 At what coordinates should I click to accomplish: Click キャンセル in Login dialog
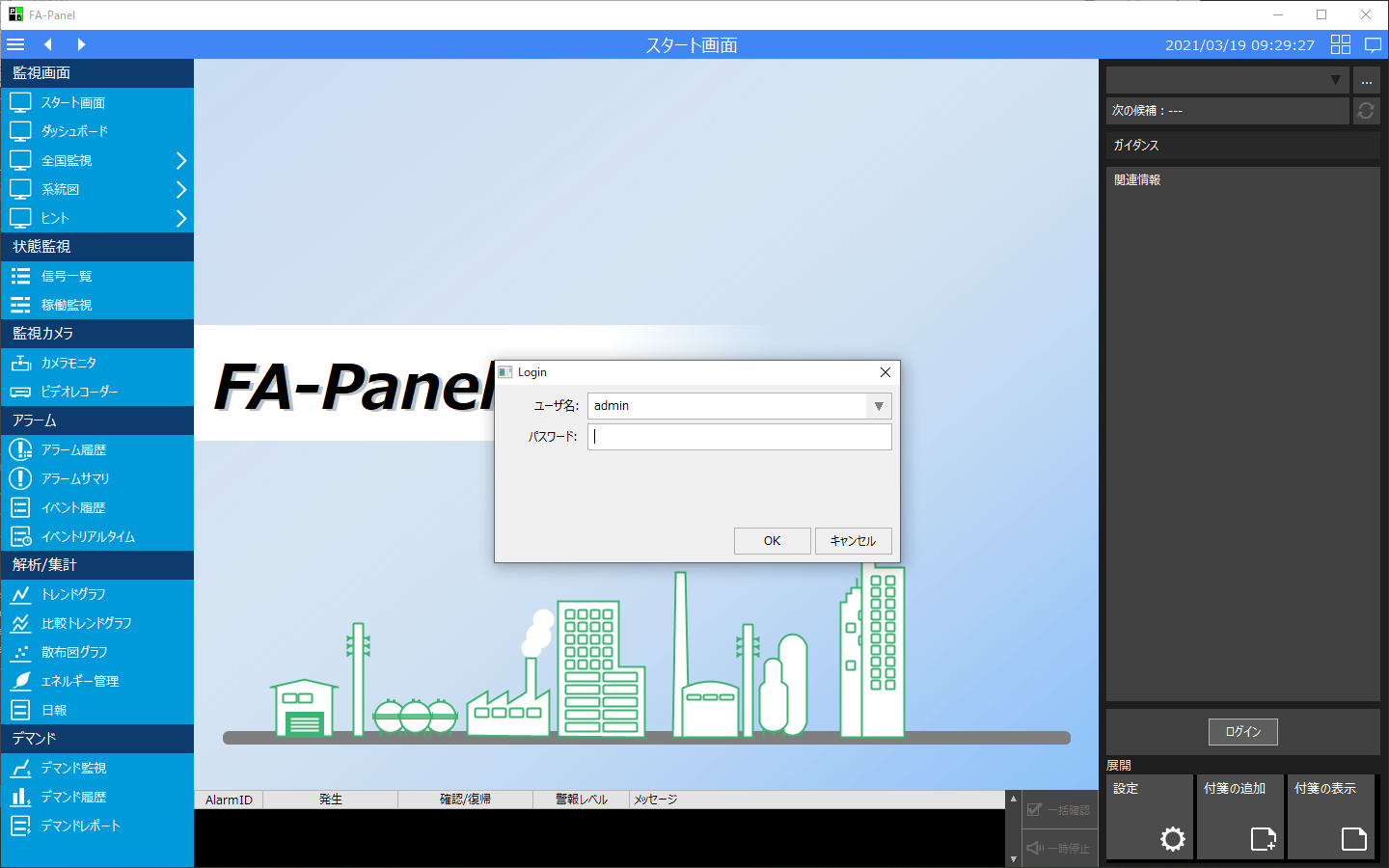point(853,541)
